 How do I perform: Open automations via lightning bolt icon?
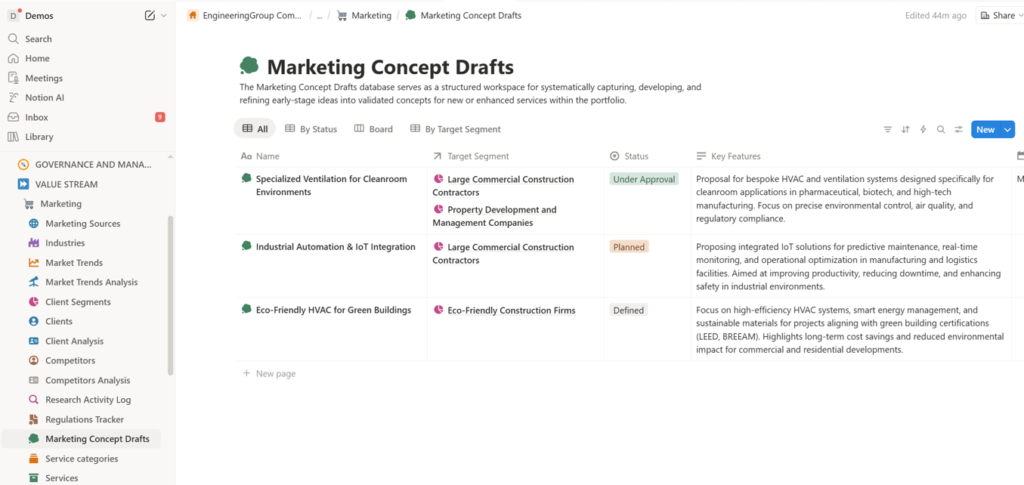[923, 129]
